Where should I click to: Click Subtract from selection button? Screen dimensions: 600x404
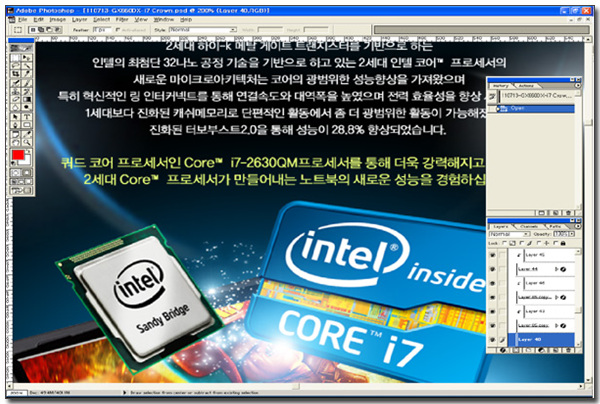pyautogui.click(x=49, y=30)
